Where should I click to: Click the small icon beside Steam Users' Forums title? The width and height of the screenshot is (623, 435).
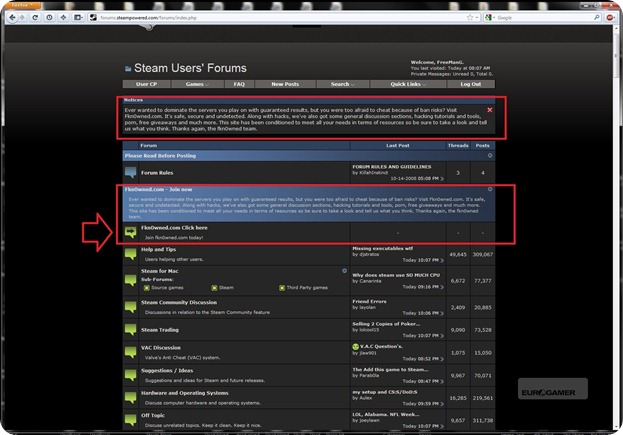tap(128, 69)
